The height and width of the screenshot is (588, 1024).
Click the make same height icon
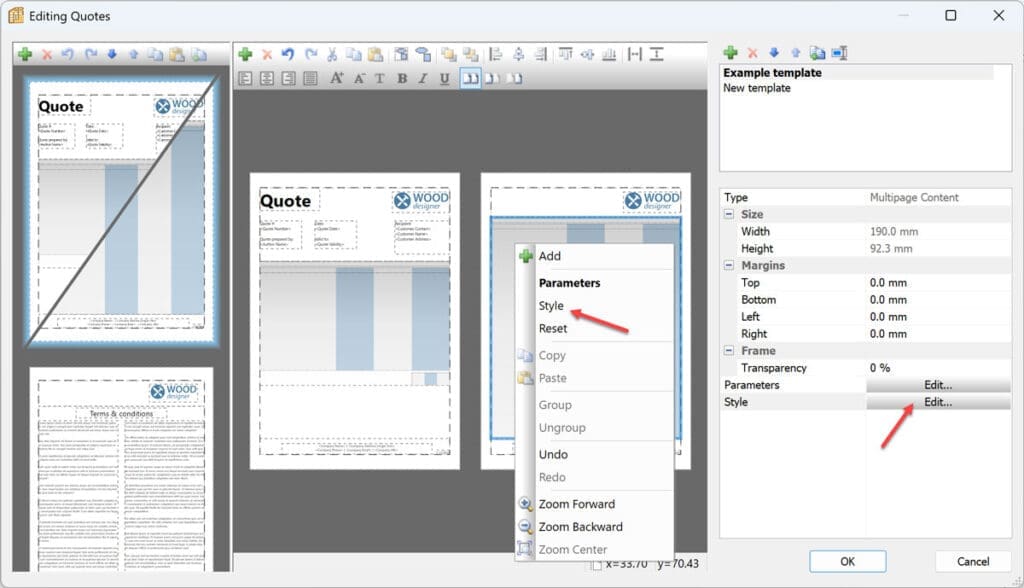(656, 54)
